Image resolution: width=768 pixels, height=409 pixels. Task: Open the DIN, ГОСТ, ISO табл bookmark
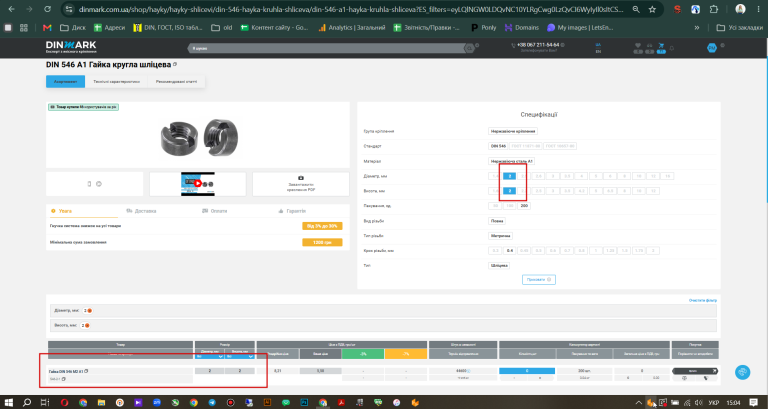click(x=168, y=28)
